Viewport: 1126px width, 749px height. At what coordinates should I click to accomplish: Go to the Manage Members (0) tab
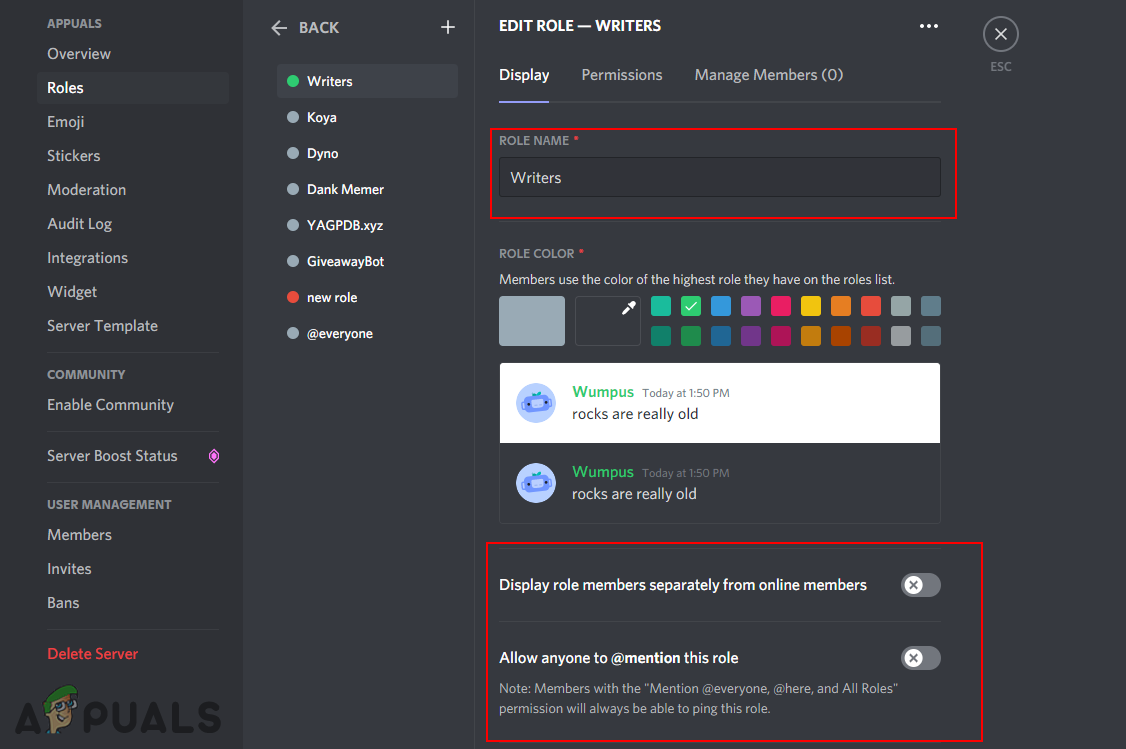pyautogui.click(x=768, y=75)
